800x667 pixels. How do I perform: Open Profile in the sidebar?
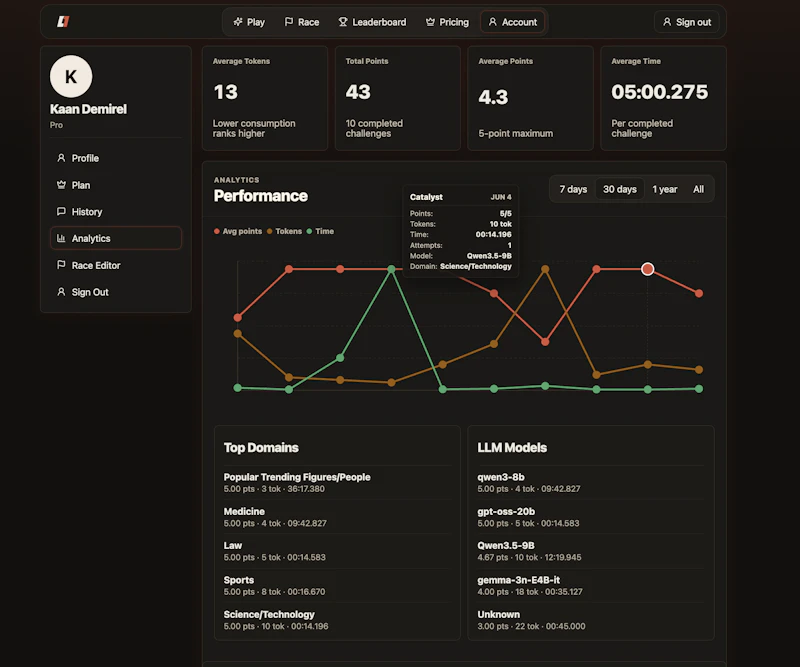(x=116, y=158)
